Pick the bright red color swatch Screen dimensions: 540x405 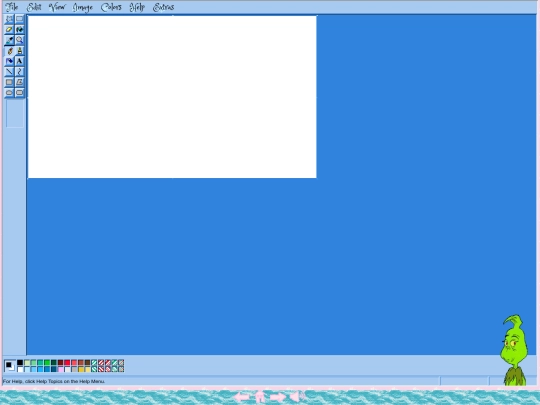coord(67,362)
